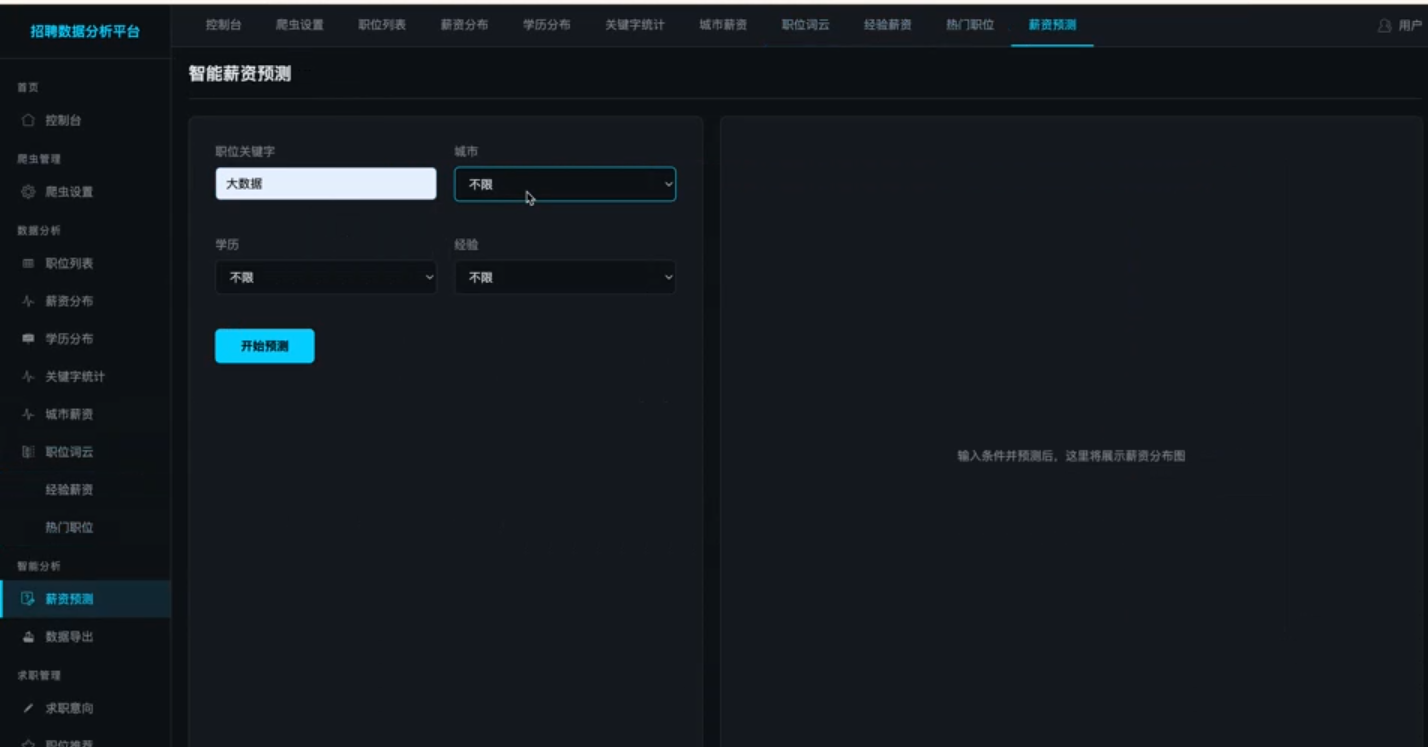1428x747 pixels.
Task: Click the icon beside 职位词云 in sidebar
Action: (28, 452)
